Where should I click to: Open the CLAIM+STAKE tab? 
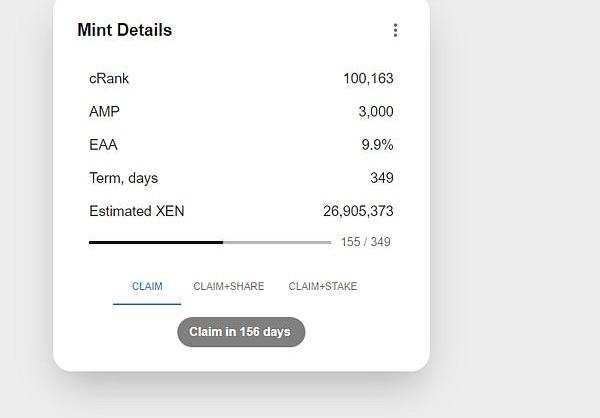click(323, 287)
